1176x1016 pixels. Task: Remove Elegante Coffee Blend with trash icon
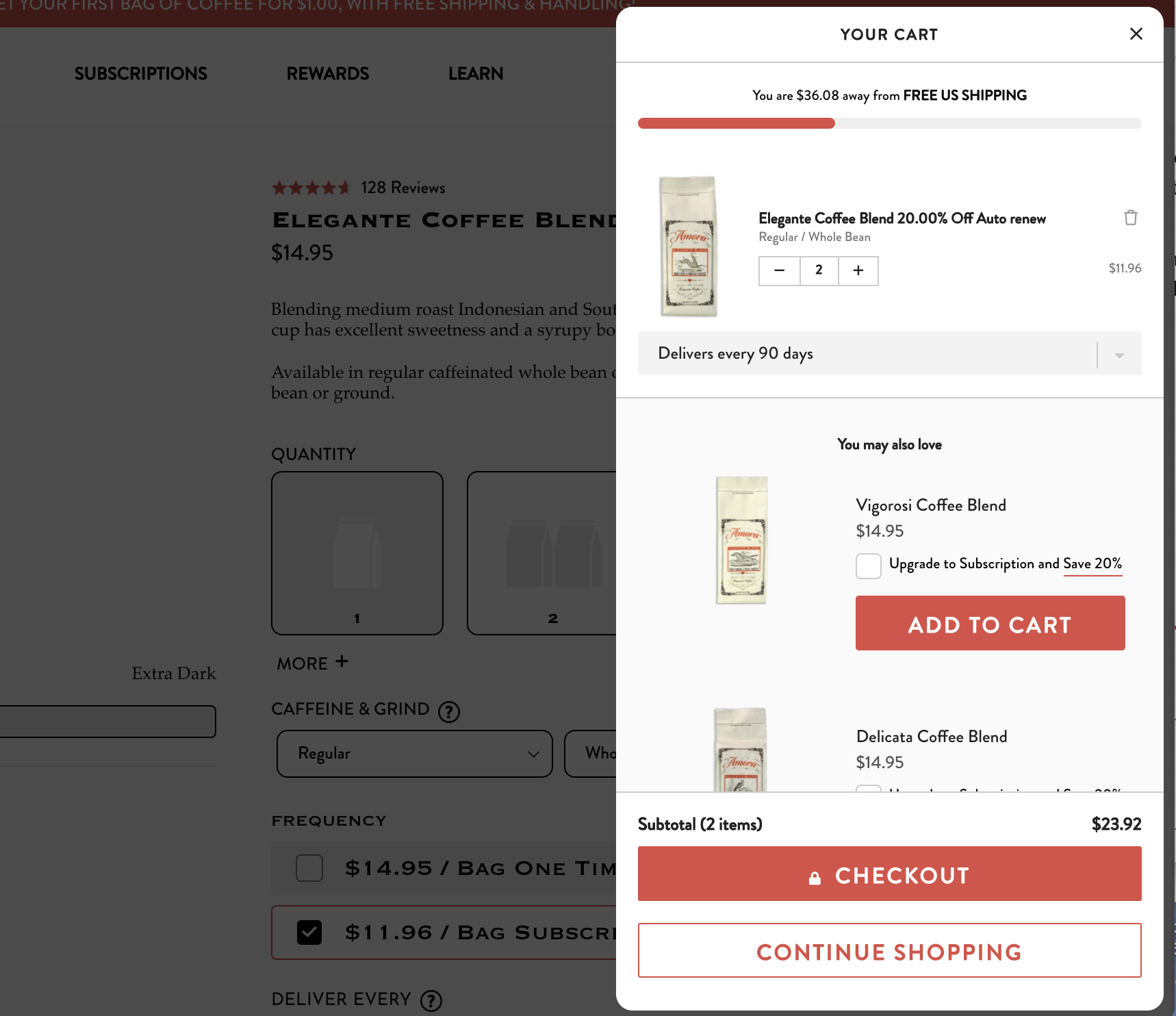coord(1130,218)
